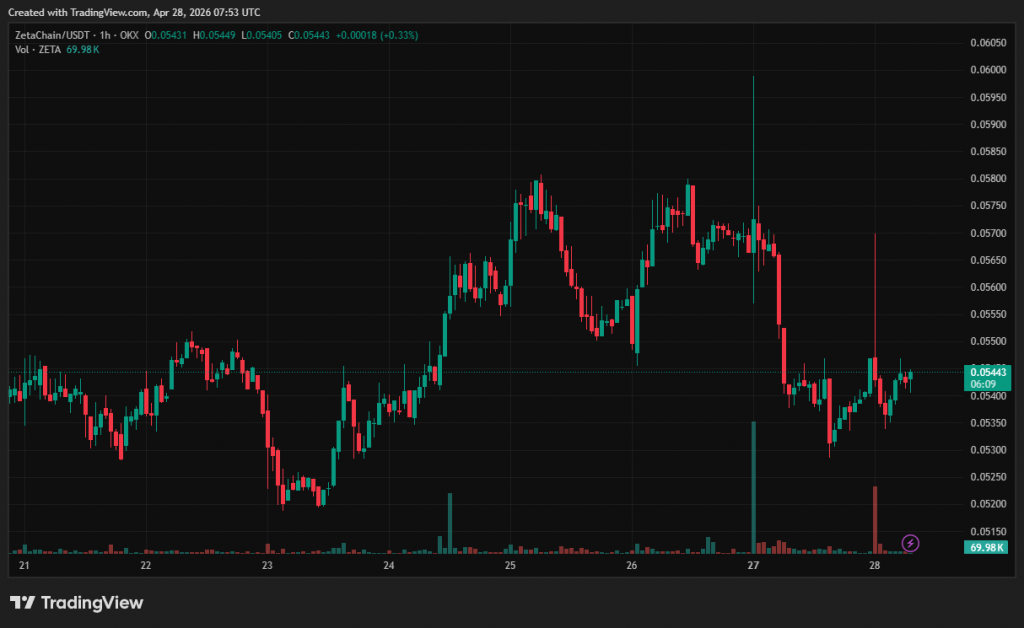Click the 21 date marker on time axis
Image resolution: width=1024 pixels, height=628 pixels.
tap(25, 566)
